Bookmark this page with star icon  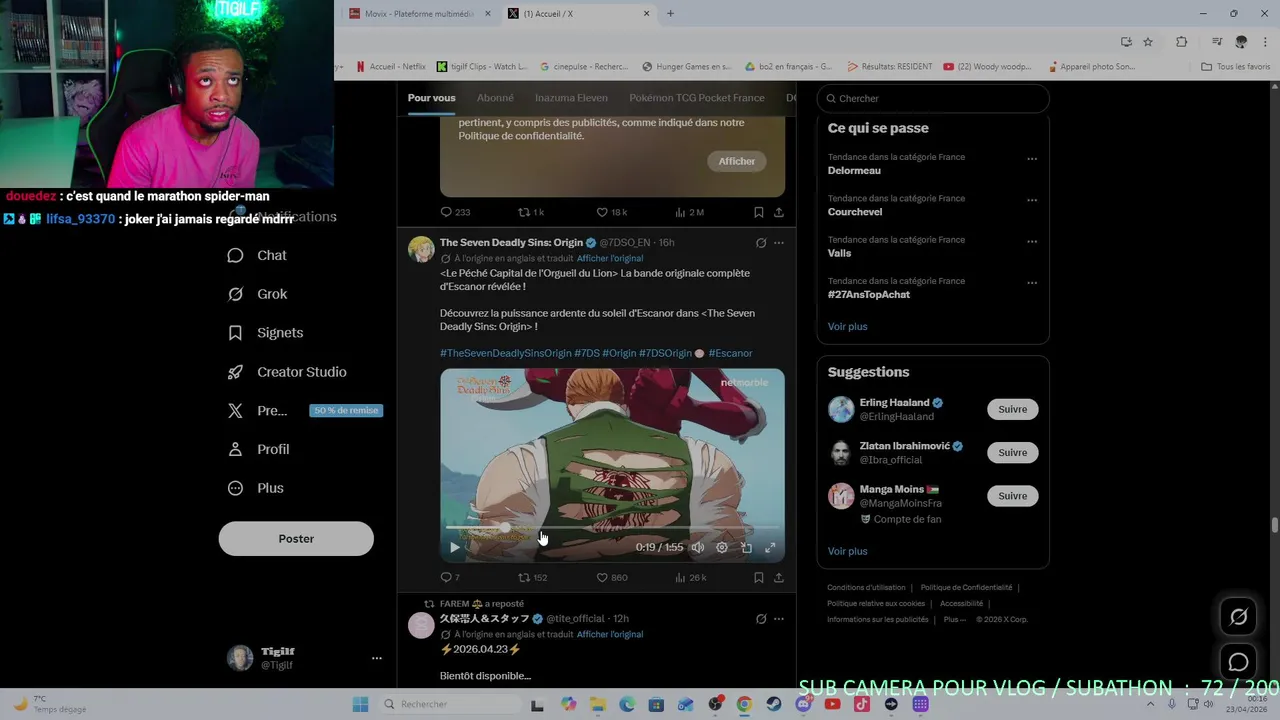click(x=1148, y=41)
